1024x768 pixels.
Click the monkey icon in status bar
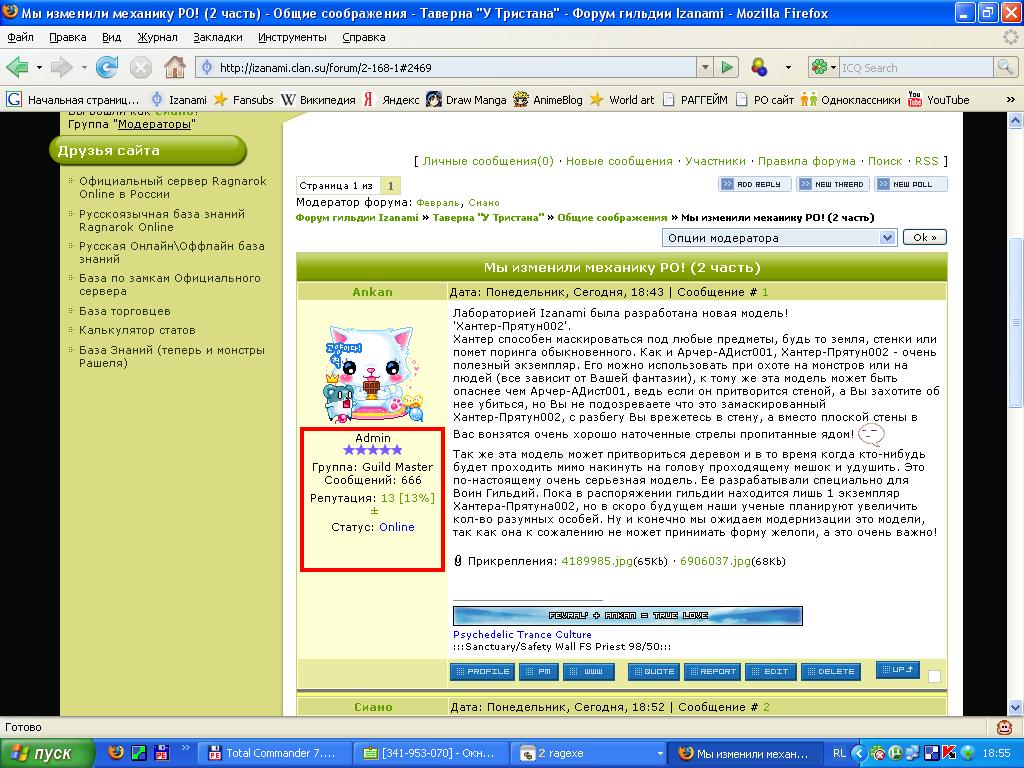pyautogui.click(x=1004, y=727)
